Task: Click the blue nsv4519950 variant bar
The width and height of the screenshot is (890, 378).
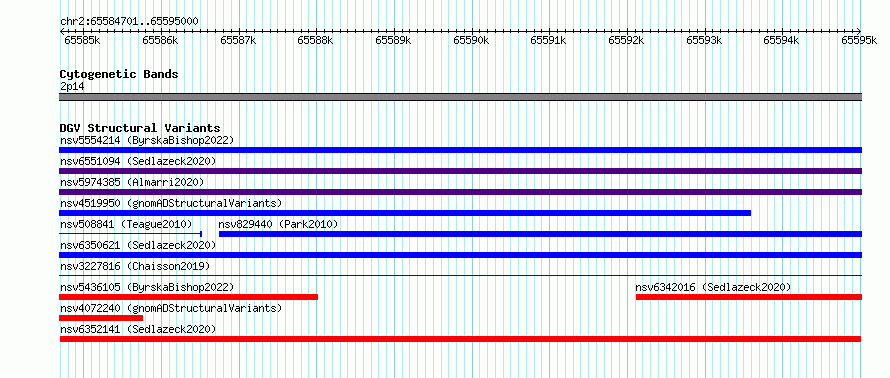Action: point(405,213)
